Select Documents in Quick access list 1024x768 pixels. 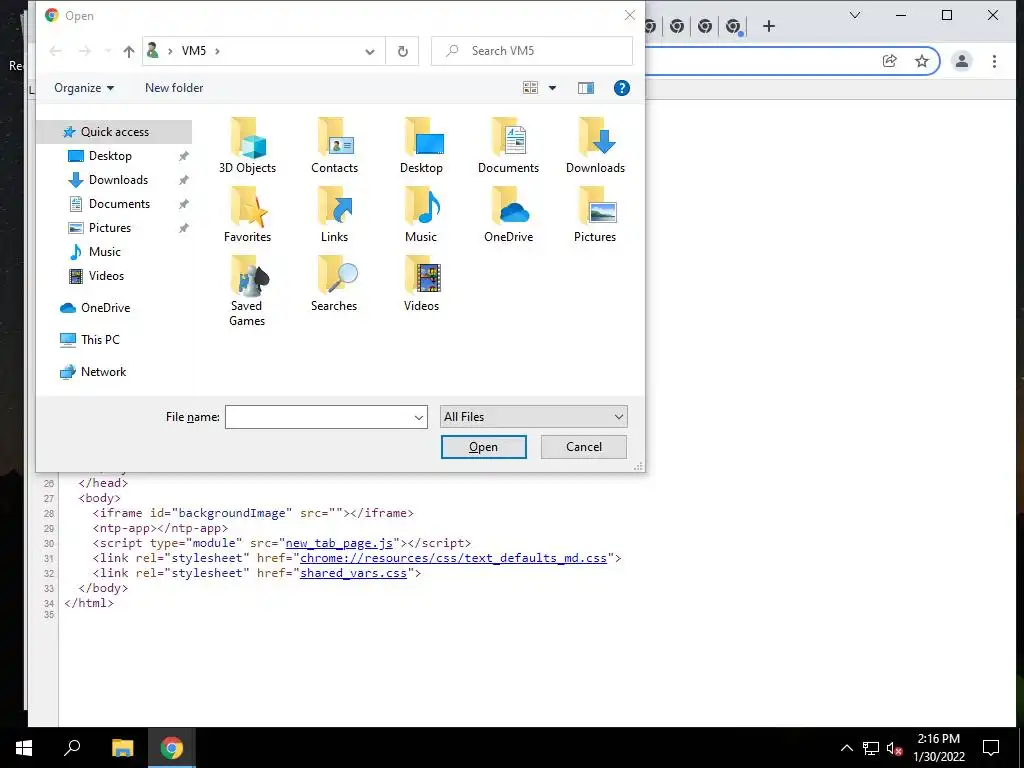point(119,204)
